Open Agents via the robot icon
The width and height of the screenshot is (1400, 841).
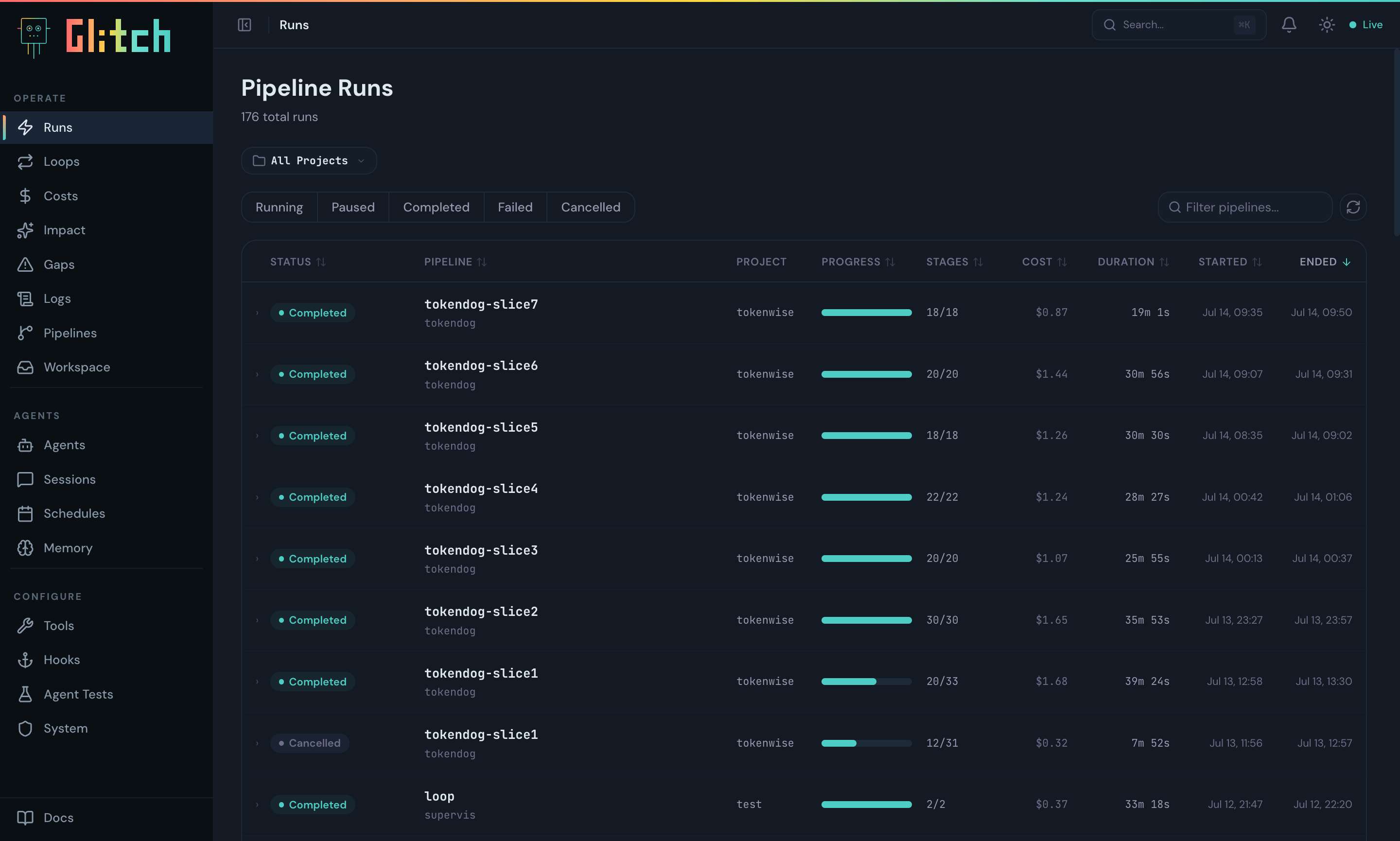[x=25, y=445]
